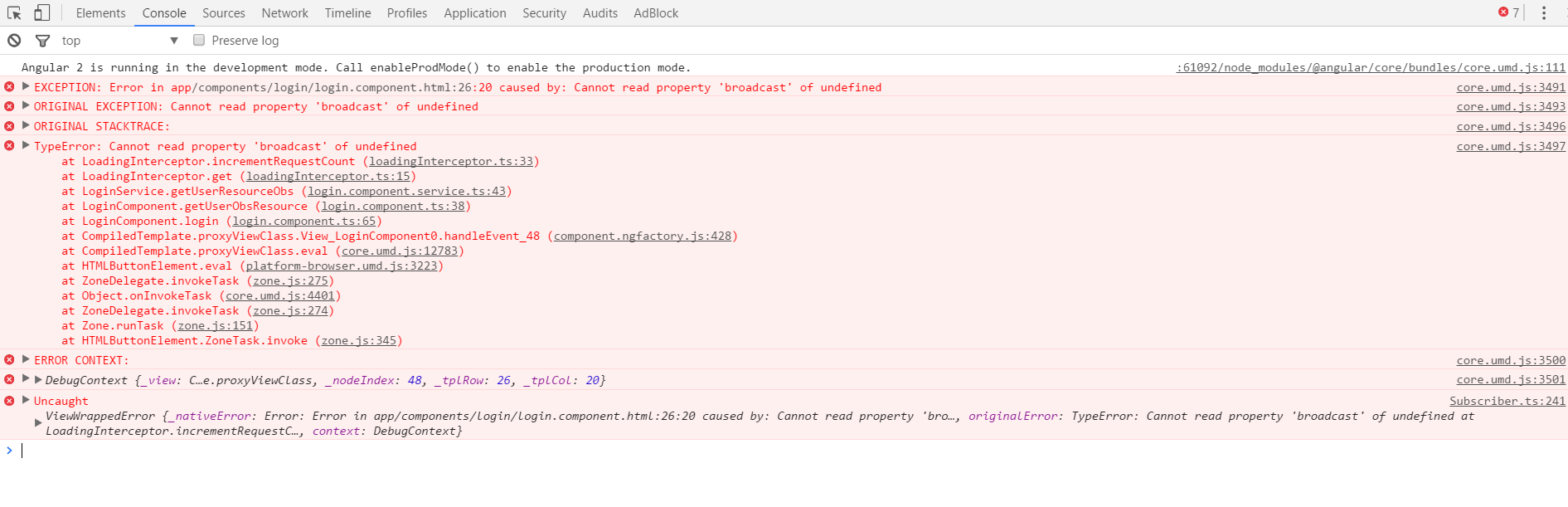
Task: Click the error icon beside EXCEPTION message
Action: click(9, 86)
